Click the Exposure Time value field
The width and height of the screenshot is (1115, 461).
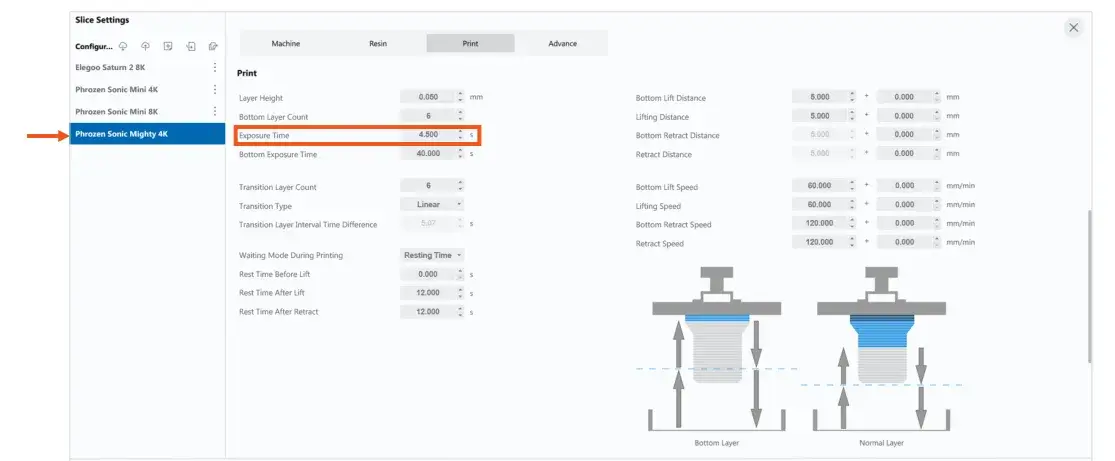[427, 134]
